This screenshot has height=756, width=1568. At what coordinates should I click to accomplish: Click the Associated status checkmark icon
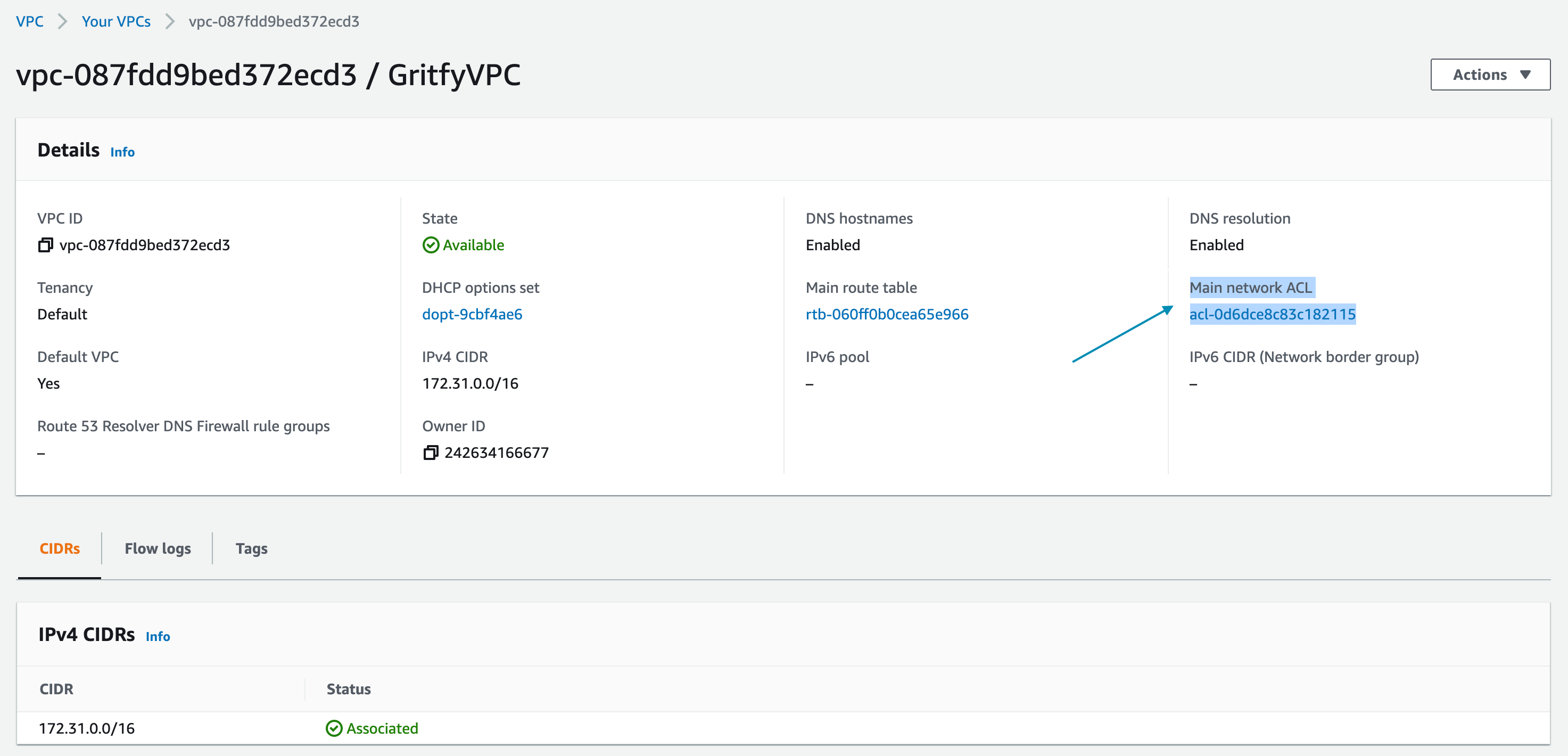pos(334,729)
